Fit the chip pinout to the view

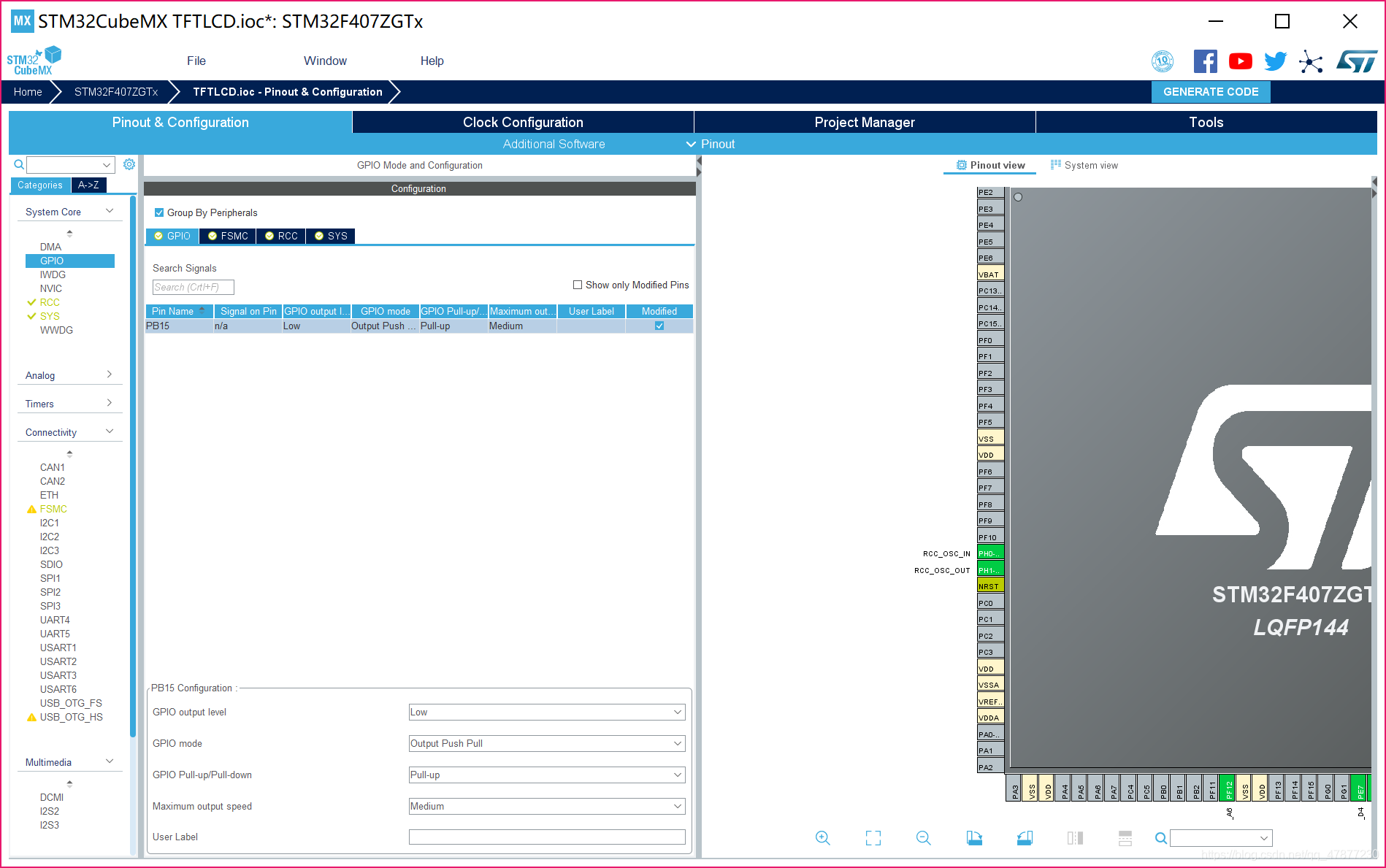873,838
